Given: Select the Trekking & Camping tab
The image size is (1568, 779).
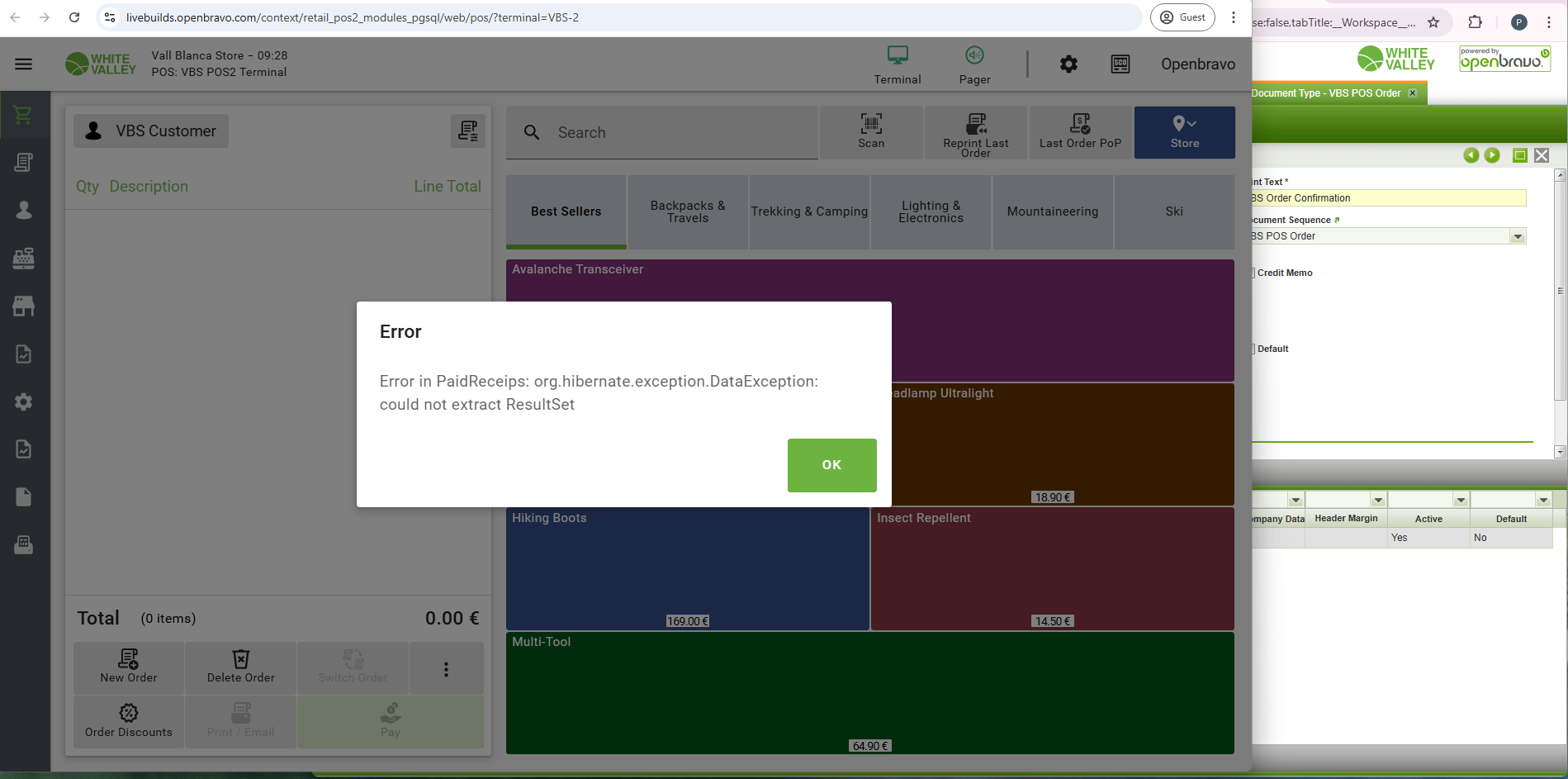Looking at the screenshot, I should point(808,211).
